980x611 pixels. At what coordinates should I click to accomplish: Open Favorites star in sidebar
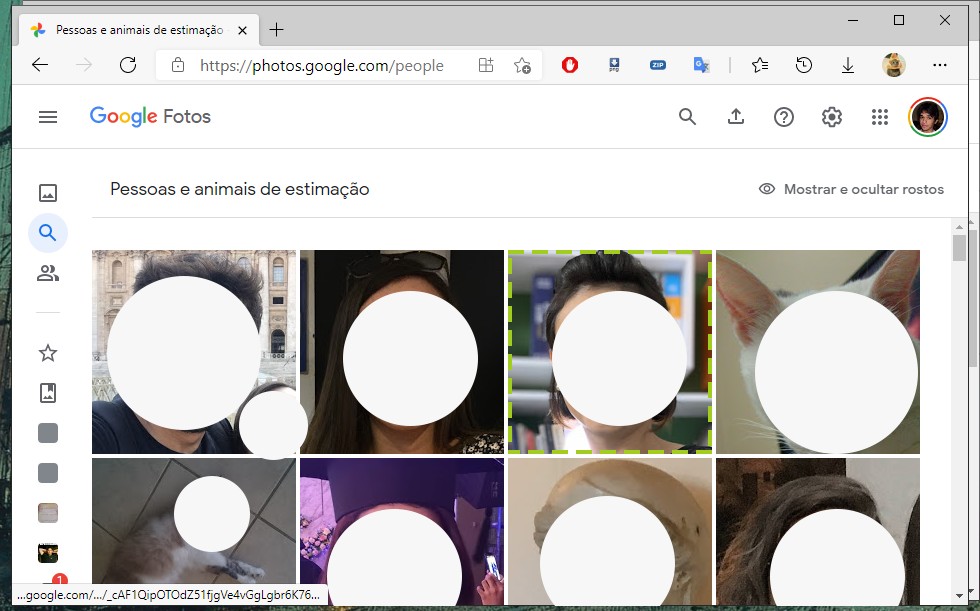48,353
